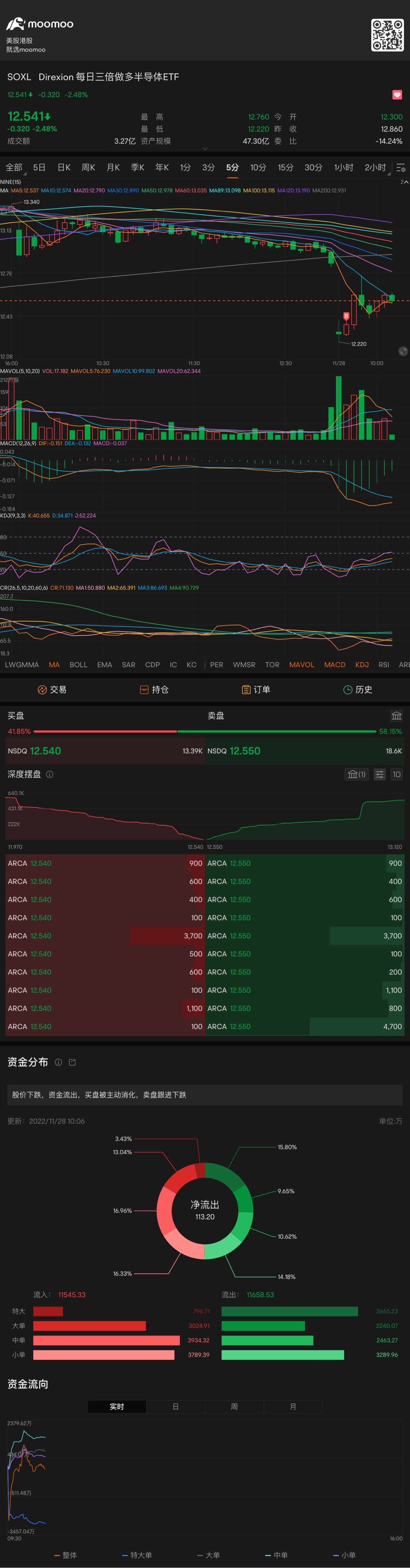Tap the 特大 inflow bar 796.71

click(48, 1311)
